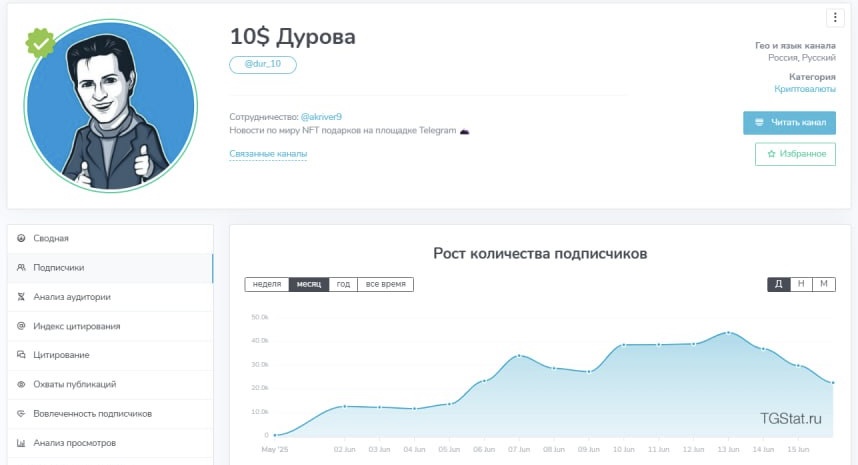Click the Подписчики people icon
858x465 pixels.
(x=21, y=268)
